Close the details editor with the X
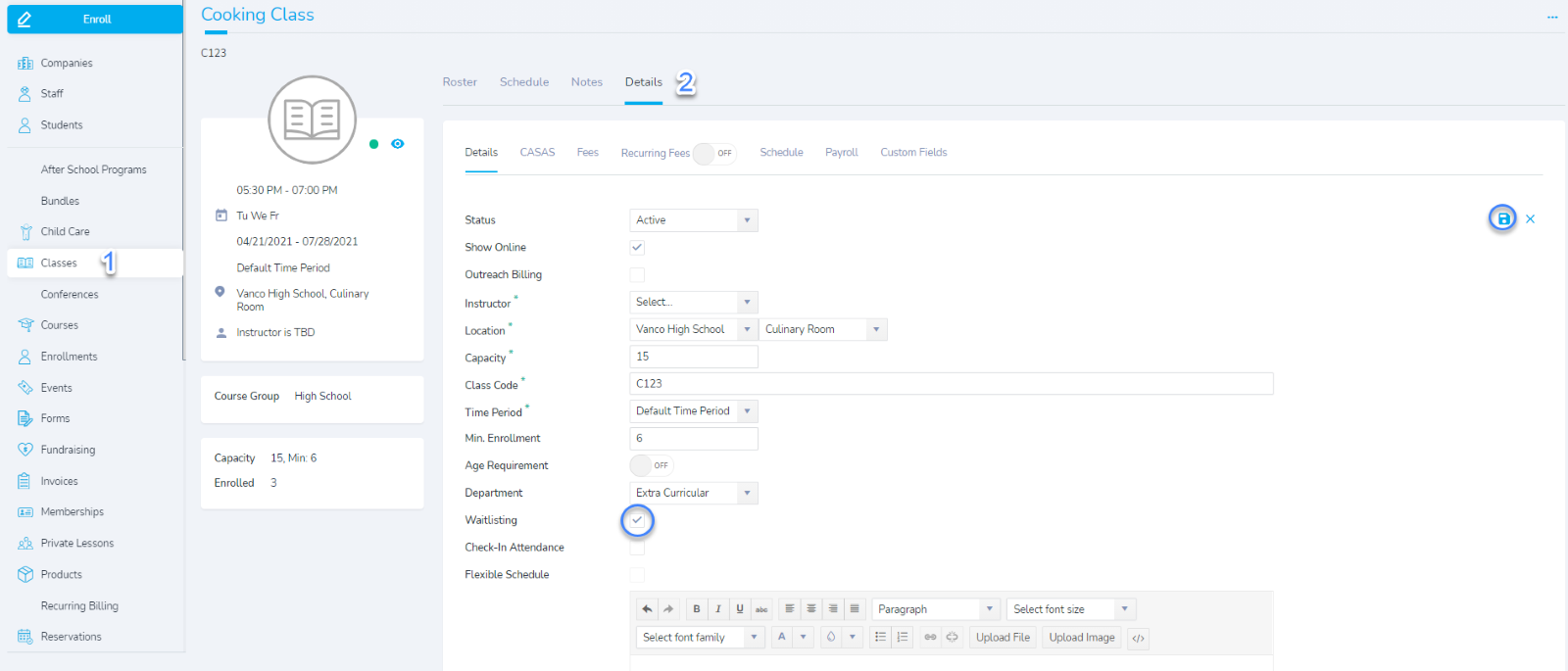Screen dimensions: 1568x671 click(x=1530, y=218)
